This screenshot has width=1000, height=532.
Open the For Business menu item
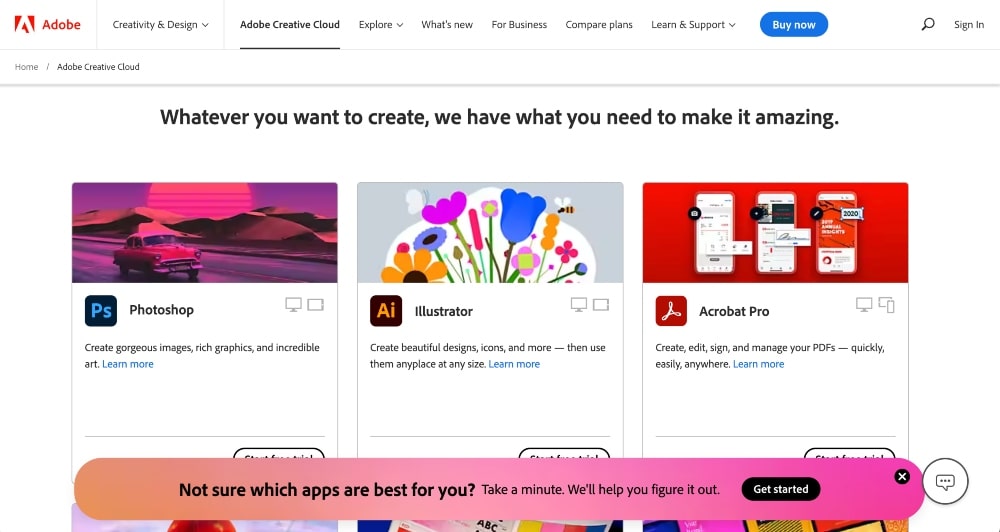point(519,25)
